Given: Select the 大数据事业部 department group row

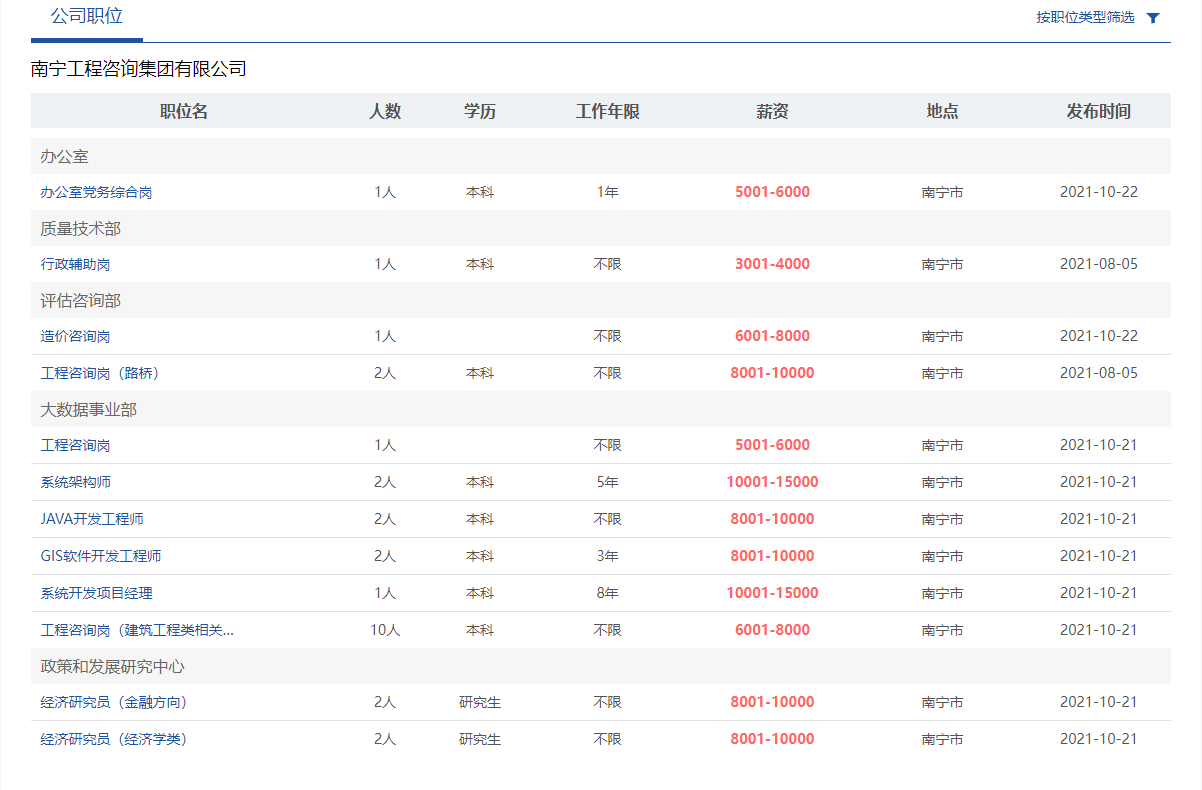Looking at the screenshot, I should click(x=601, y=409).
